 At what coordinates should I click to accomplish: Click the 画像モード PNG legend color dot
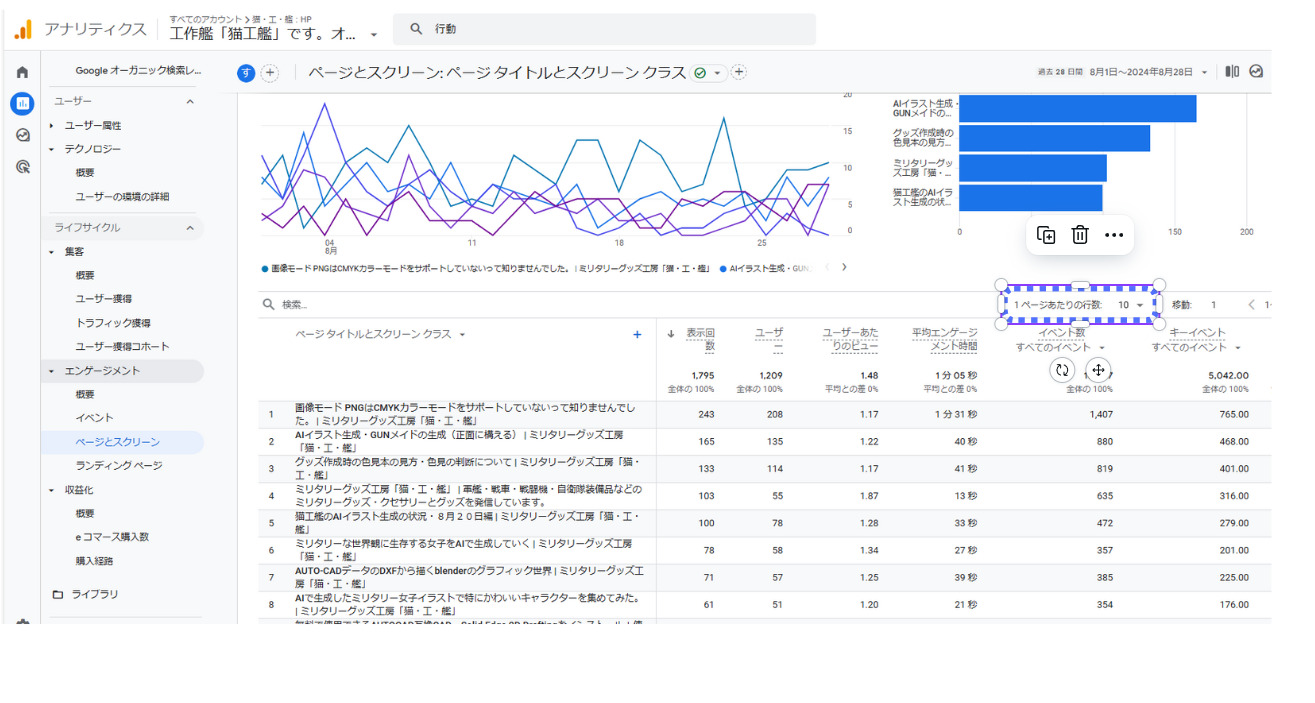264,268
